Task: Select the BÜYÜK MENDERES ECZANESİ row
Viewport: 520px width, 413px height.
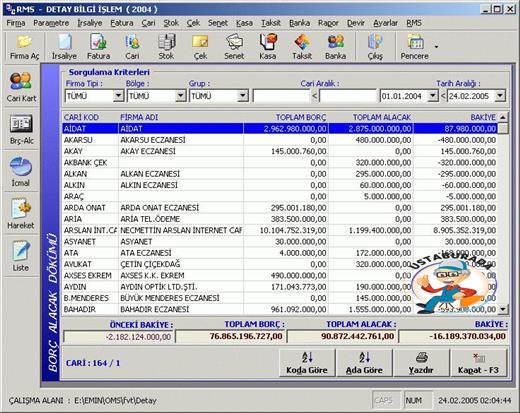Action: click(x=280, y=298)
